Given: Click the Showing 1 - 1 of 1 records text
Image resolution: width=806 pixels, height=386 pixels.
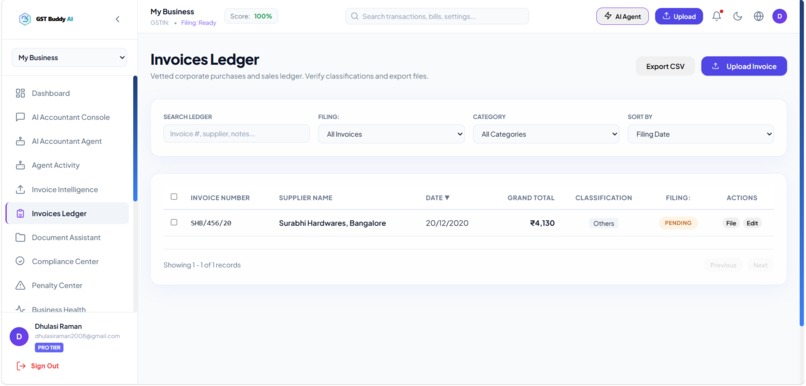Looking at the screenshot, I should 202,265.
